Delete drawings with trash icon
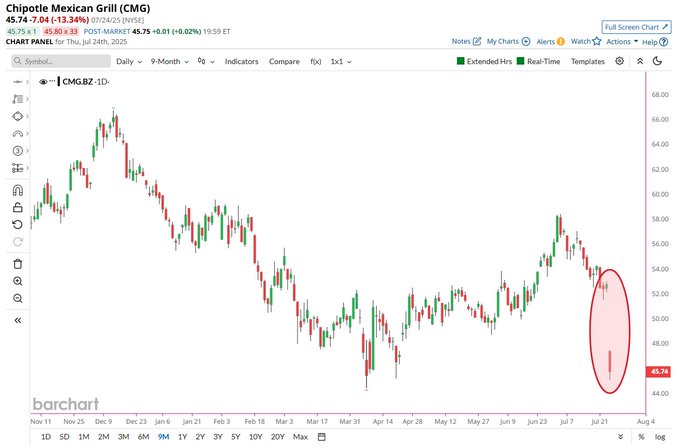Image resolution: width=680 pixels, height=448 pixels. point(17,264)
